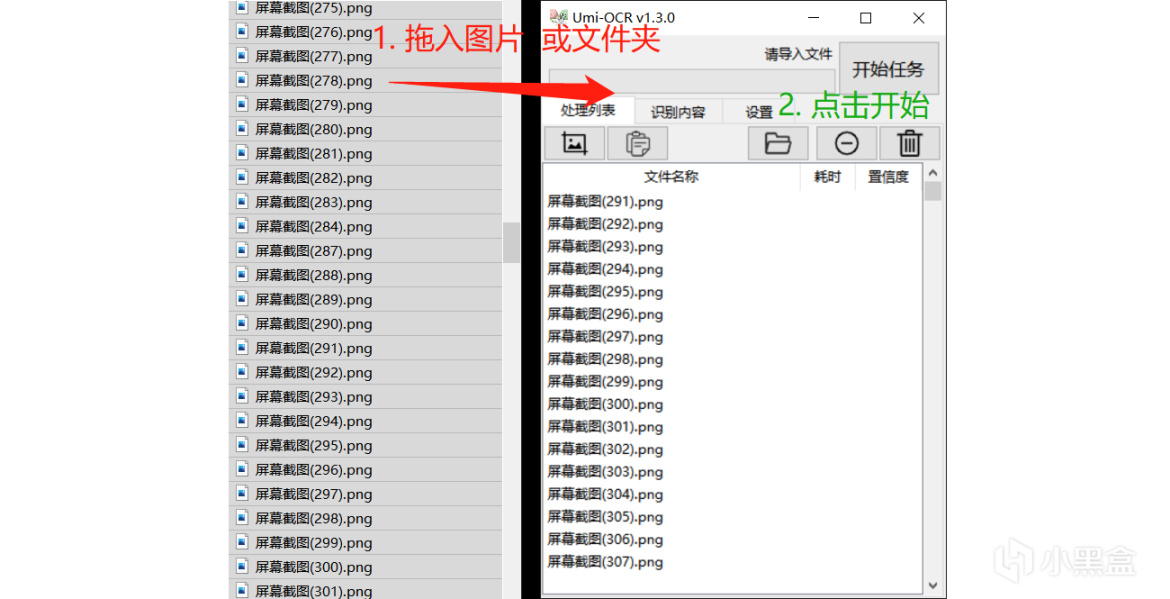Click the scroll down arrow in Umi-OCR list
The image size is (1170, 599).
pyautogui.click(x=933, y=586)
